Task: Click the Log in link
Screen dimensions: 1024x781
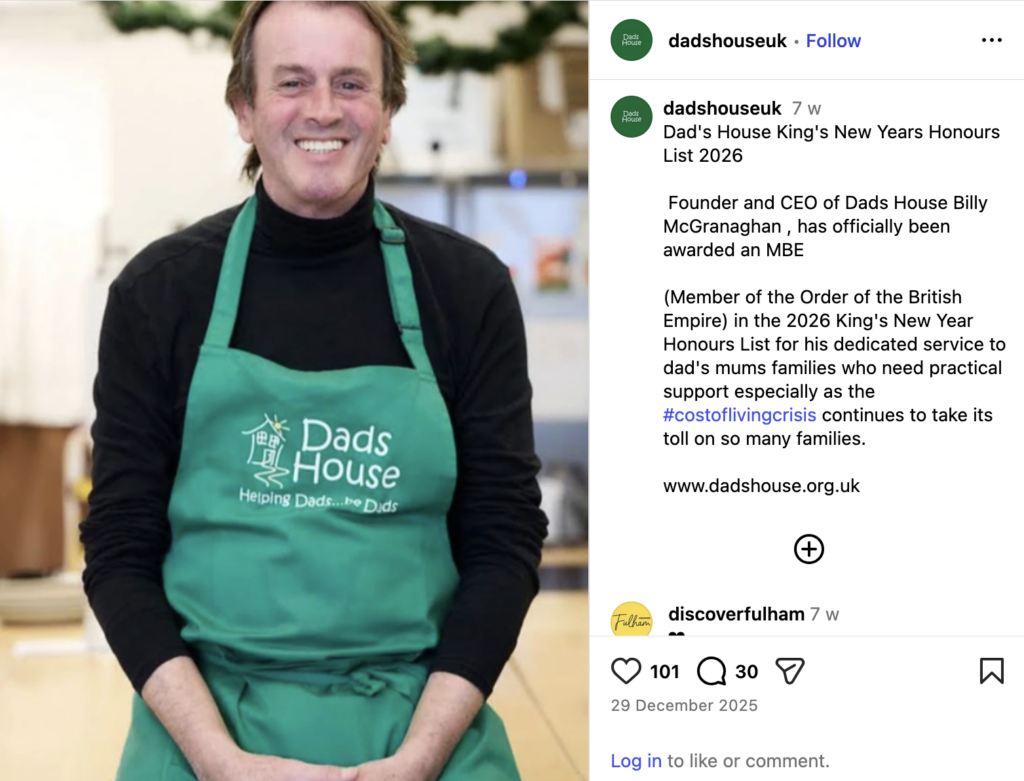Action: pyautogui.click(x=636, y=761)
